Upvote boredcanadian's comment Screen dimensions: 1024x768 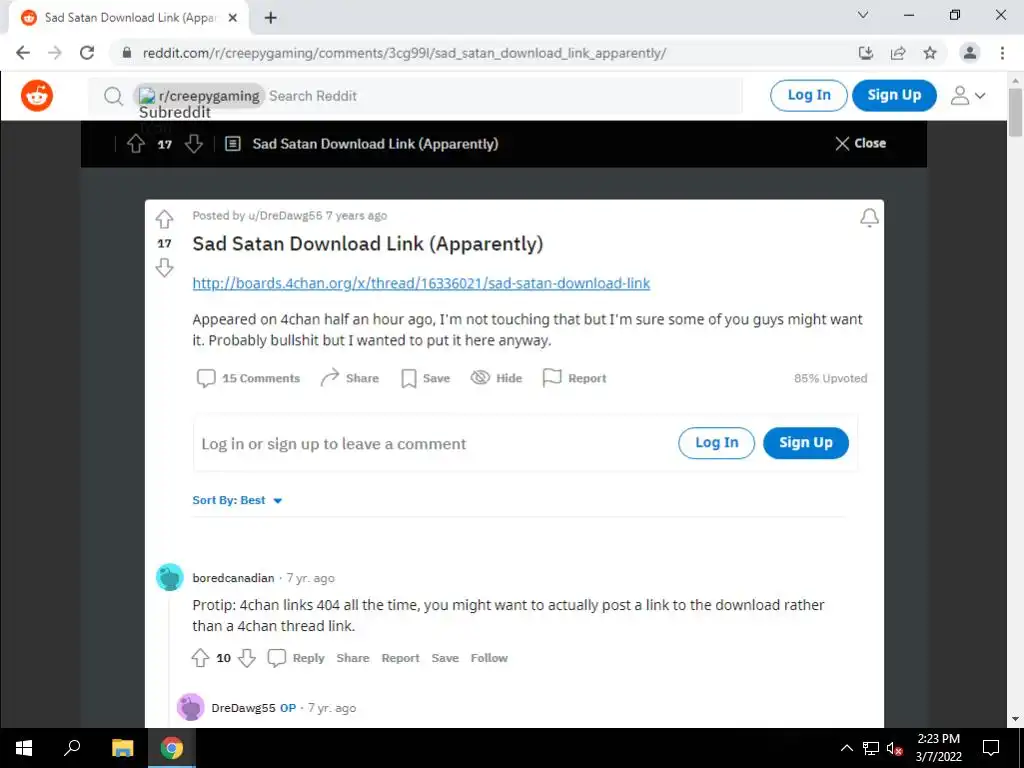tap(200, 658)
